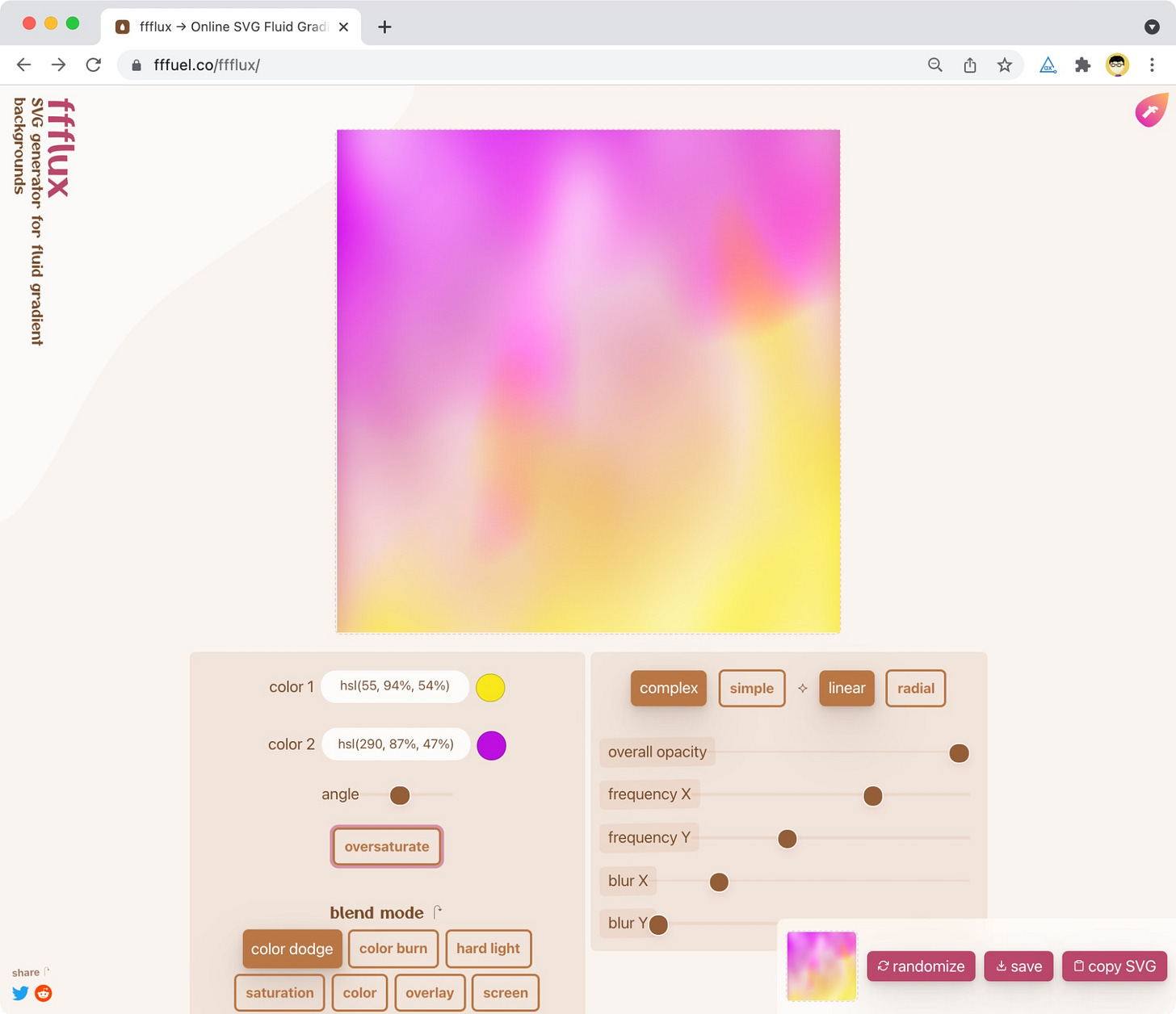Image resolution: width=1176 pixels, height=1014 pixels.
Task: Choose the complex gradient option
Action: coord(669,689)
